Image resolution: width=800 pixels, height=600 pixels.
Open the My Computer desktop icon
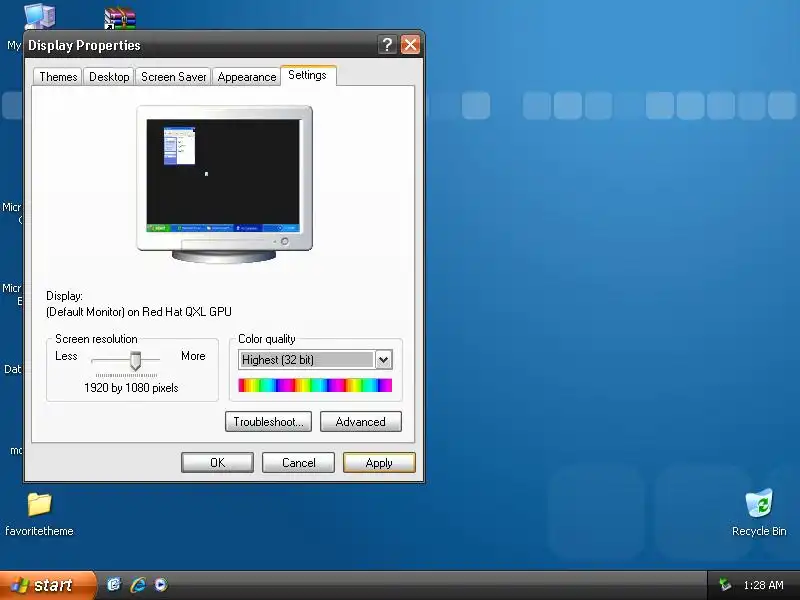[39, 15]
